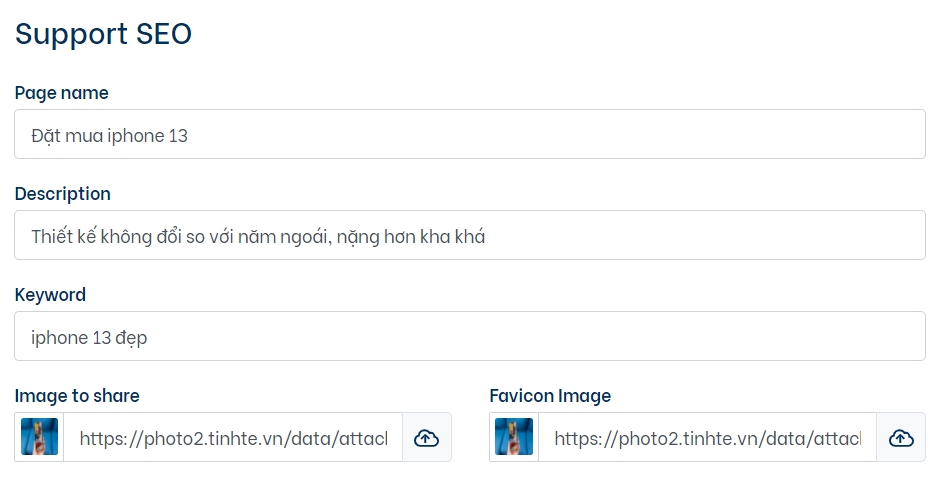
Task: Click the Image to share URL field
Action: 233,437
